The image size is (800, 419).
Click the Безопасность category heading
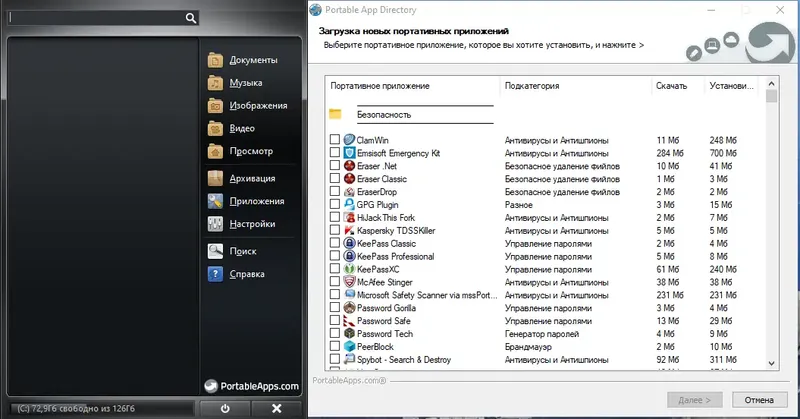click(384, 114)
